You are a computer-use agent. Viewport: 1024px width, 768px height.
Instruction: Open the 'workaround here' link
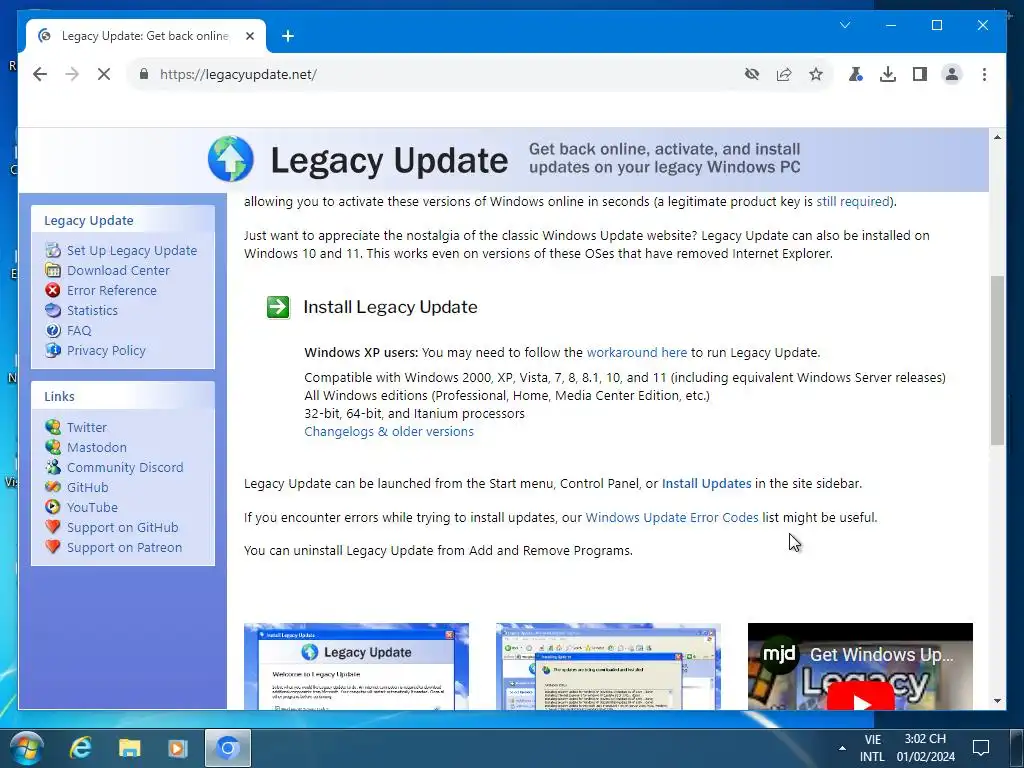pos(637,353)
